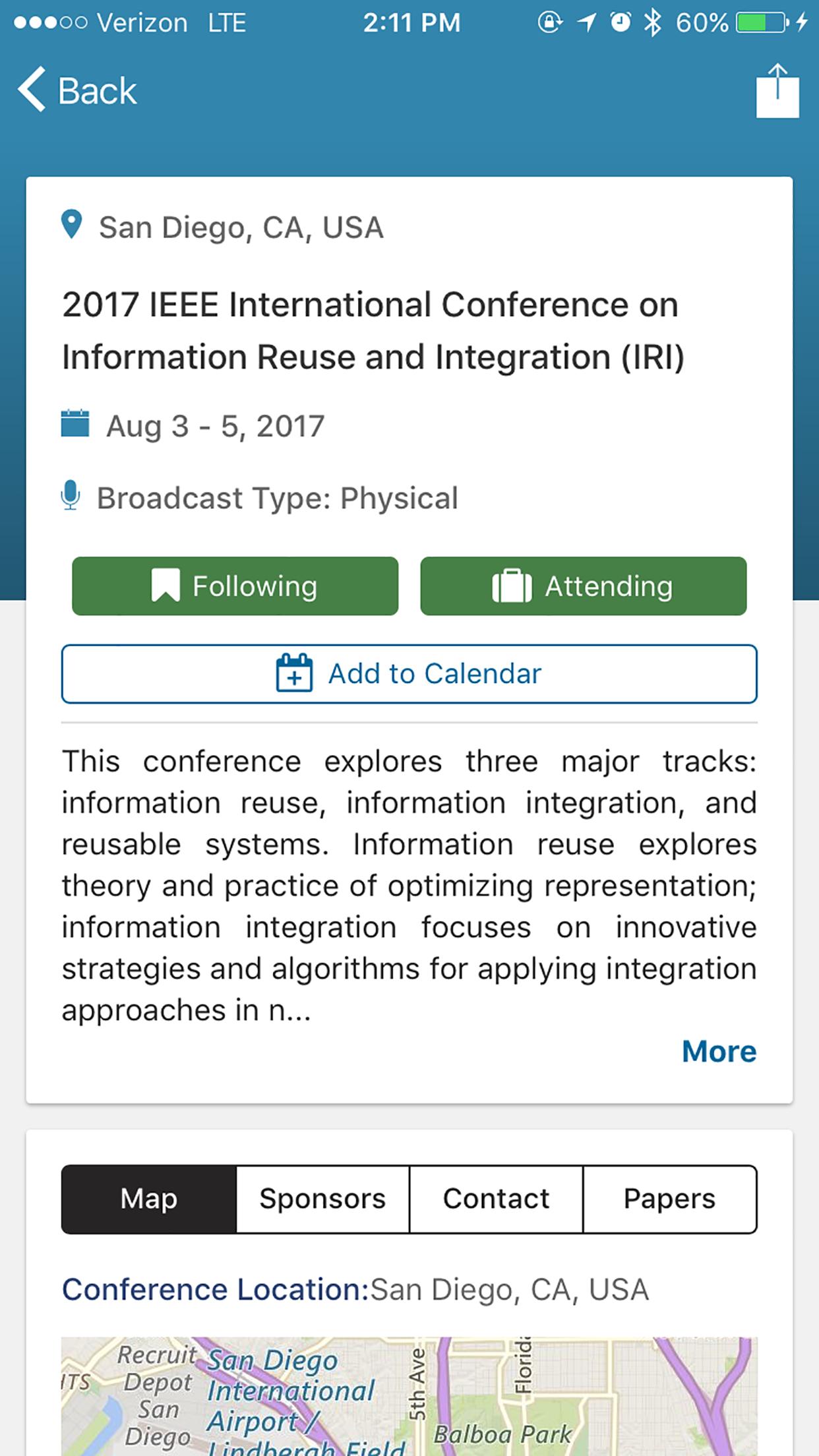Tap Add to Calendar
The height and width of the screenshot is (1456, 819).
(409, 674)
